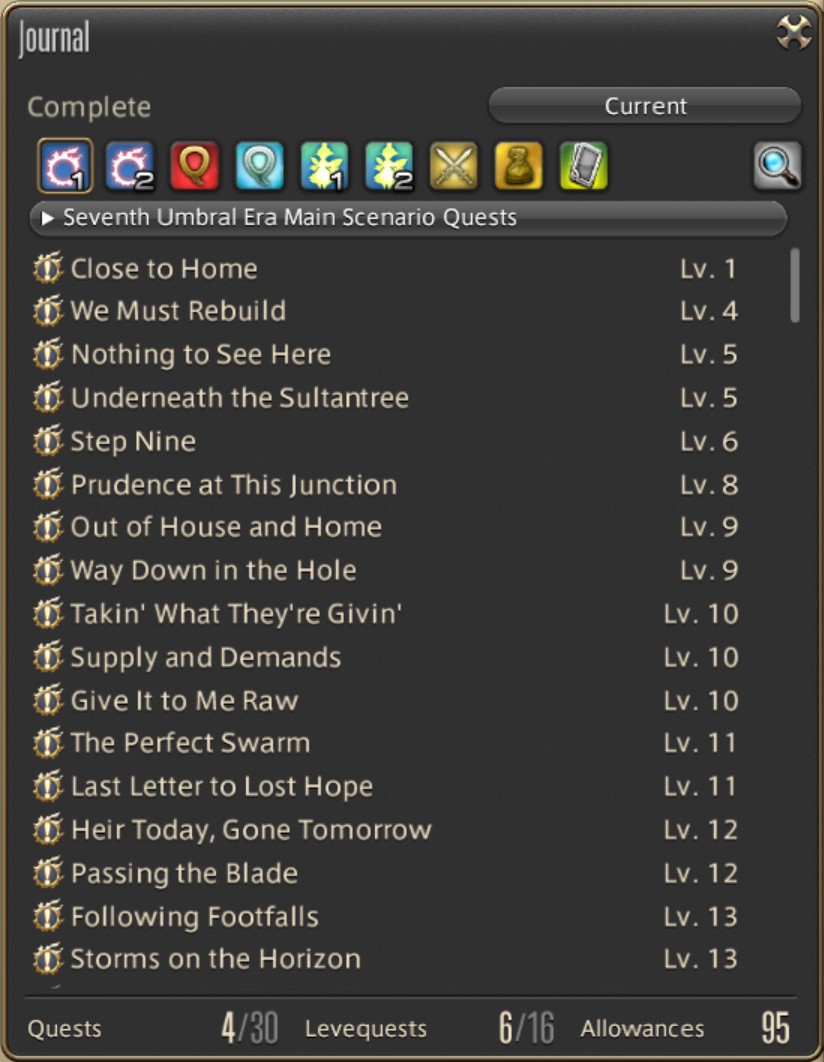The height and width of the screenshot is (1062, 824).
Task: Click the Storms on the Horizon quest
Action: click(x=215, y=960)
